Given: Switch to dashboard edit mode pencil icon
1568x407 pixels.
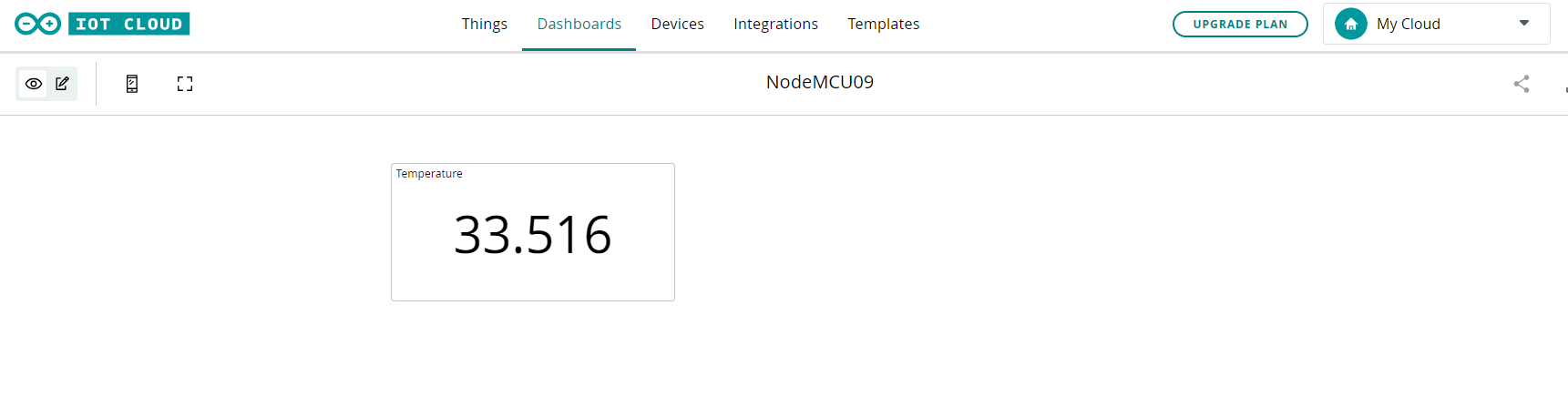Looking at the screenshot, I should pyautogui.click(x=62, y=84).
